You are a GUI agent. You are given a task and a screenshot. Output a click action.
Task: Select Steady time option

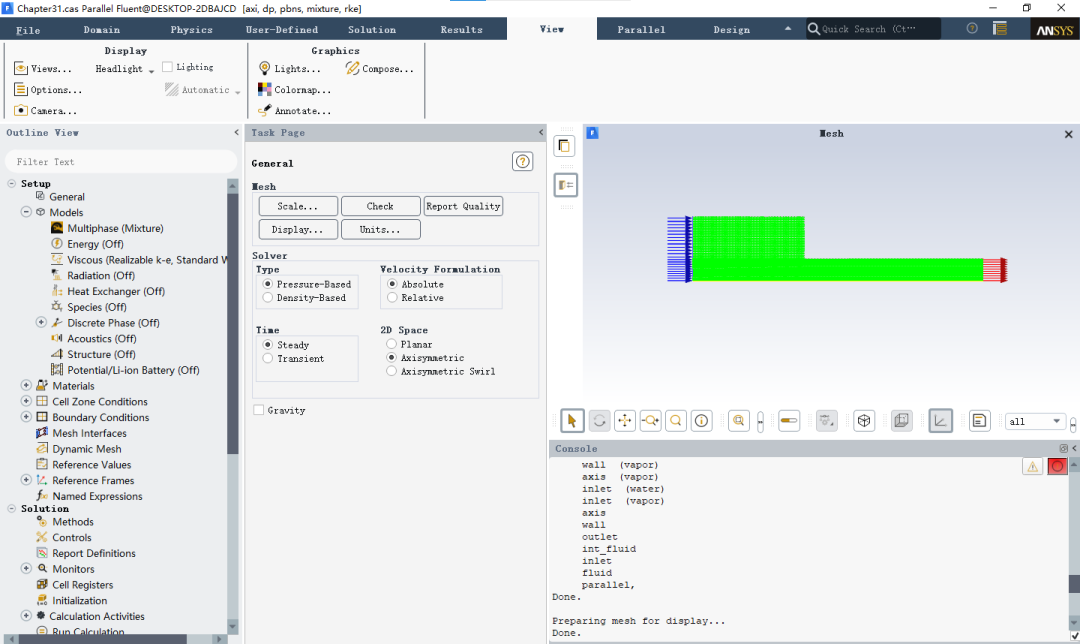(268, 344)
